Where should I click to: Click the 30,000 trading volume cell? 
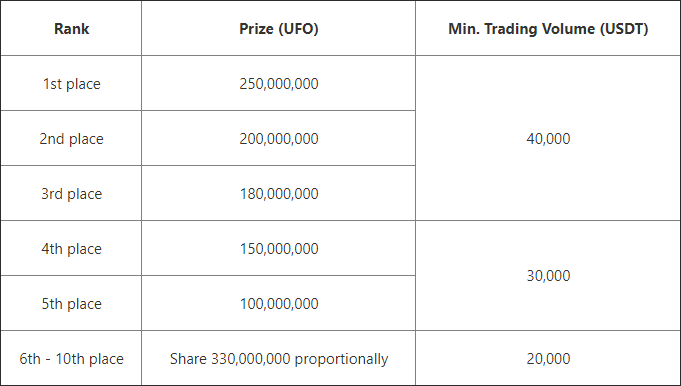pyautogui.click(x=548, y=276)
